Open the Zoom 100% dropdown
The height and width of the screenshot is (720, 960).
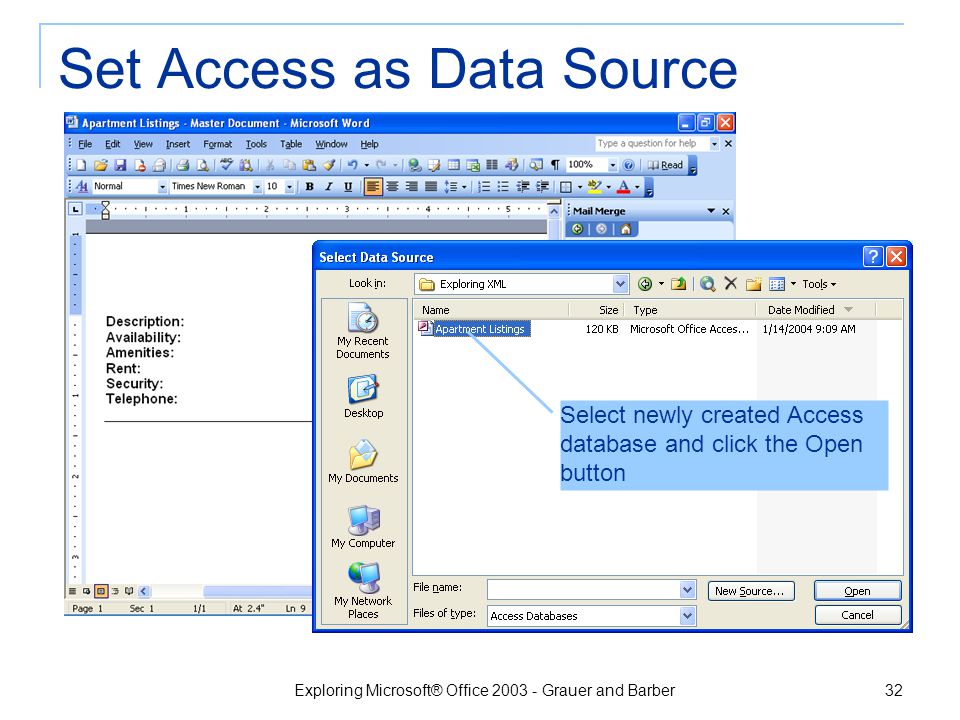click(612, 165)
